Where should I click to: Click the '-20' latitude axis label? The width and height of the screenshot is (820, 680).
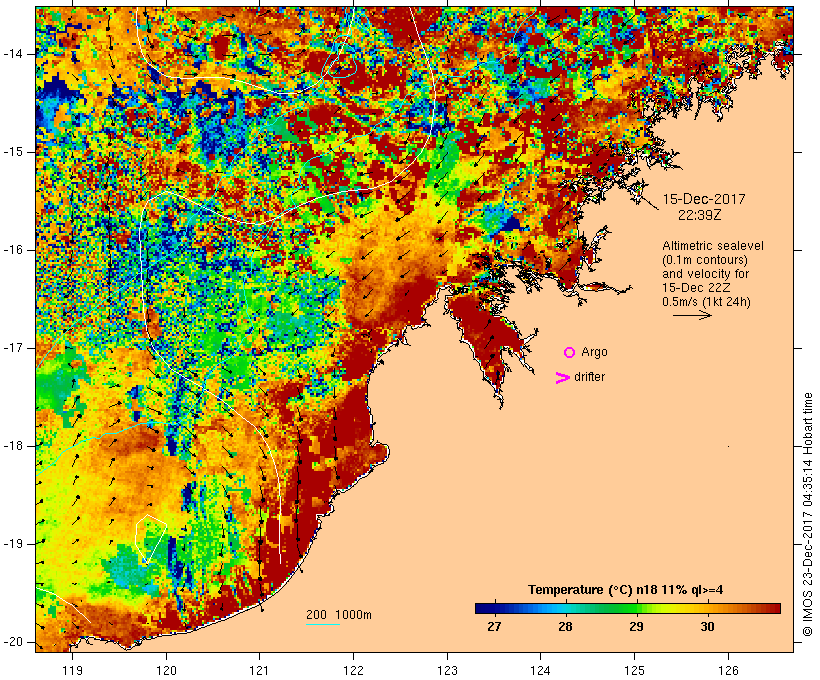pyautogui.click(x=13, y=642)
